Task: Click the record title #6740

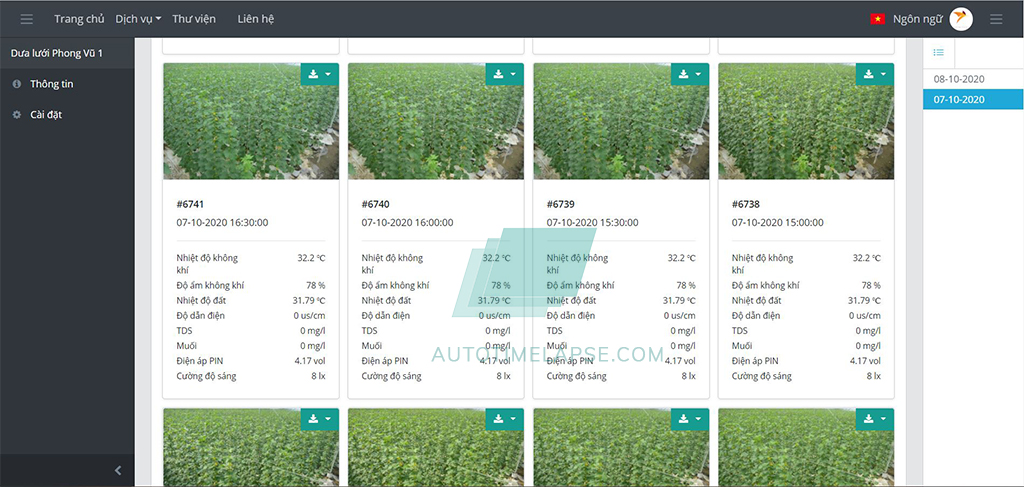Action: (376, 204)
